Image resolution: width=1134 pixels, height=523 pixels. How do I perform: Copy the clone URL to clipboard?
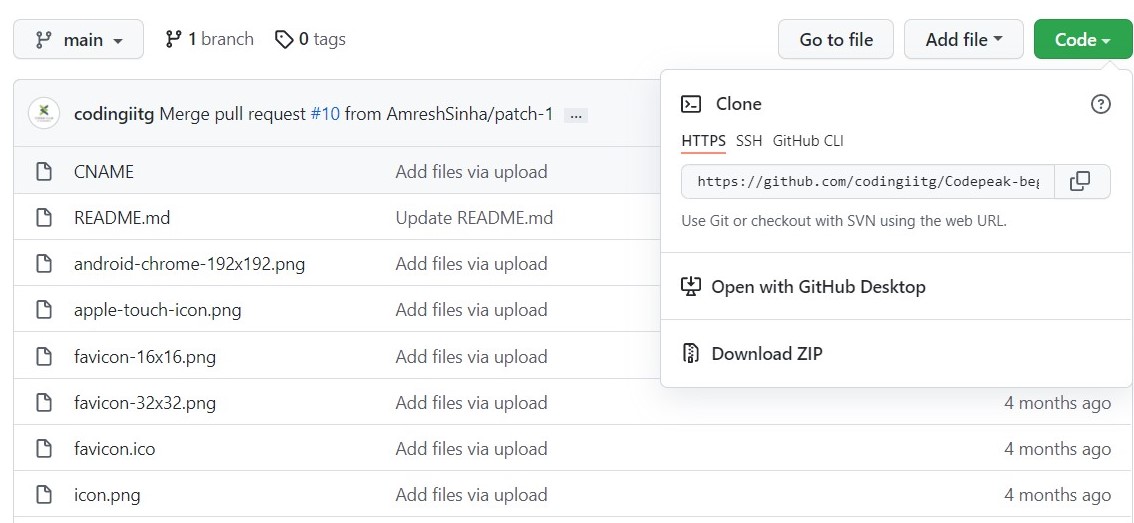1080,182
